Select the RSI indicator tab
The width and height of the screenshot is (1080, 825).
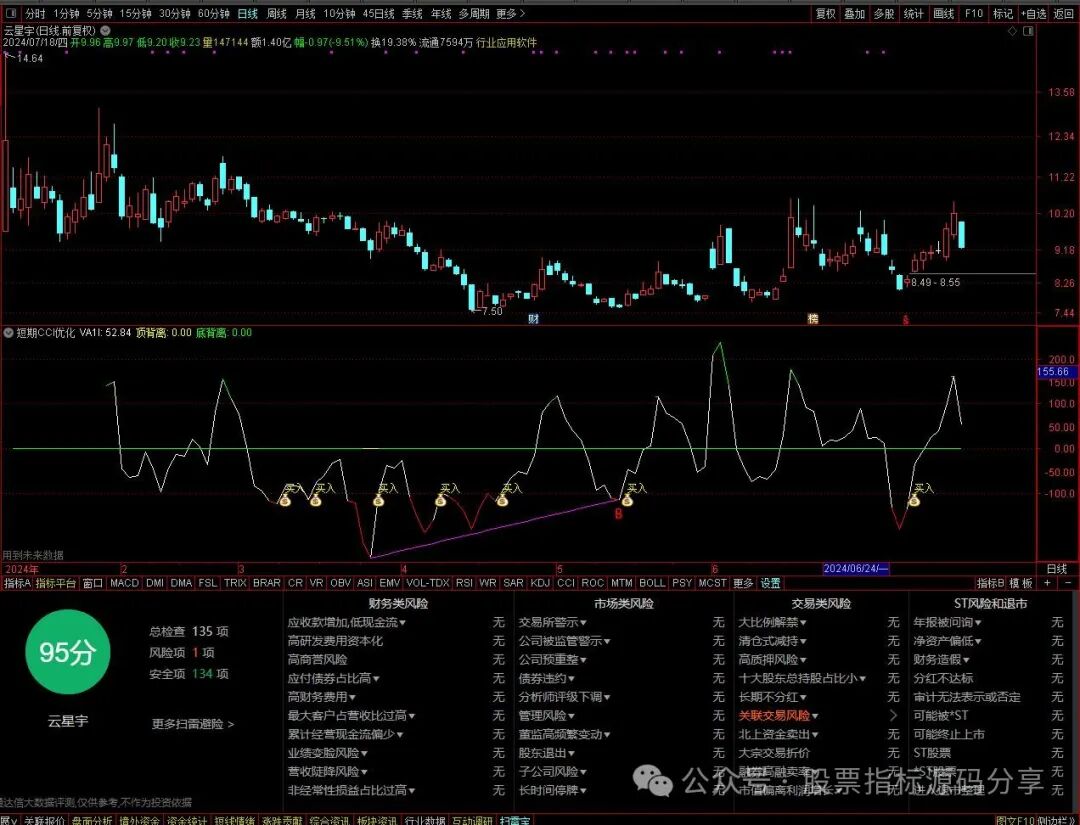tap(464, 583)
